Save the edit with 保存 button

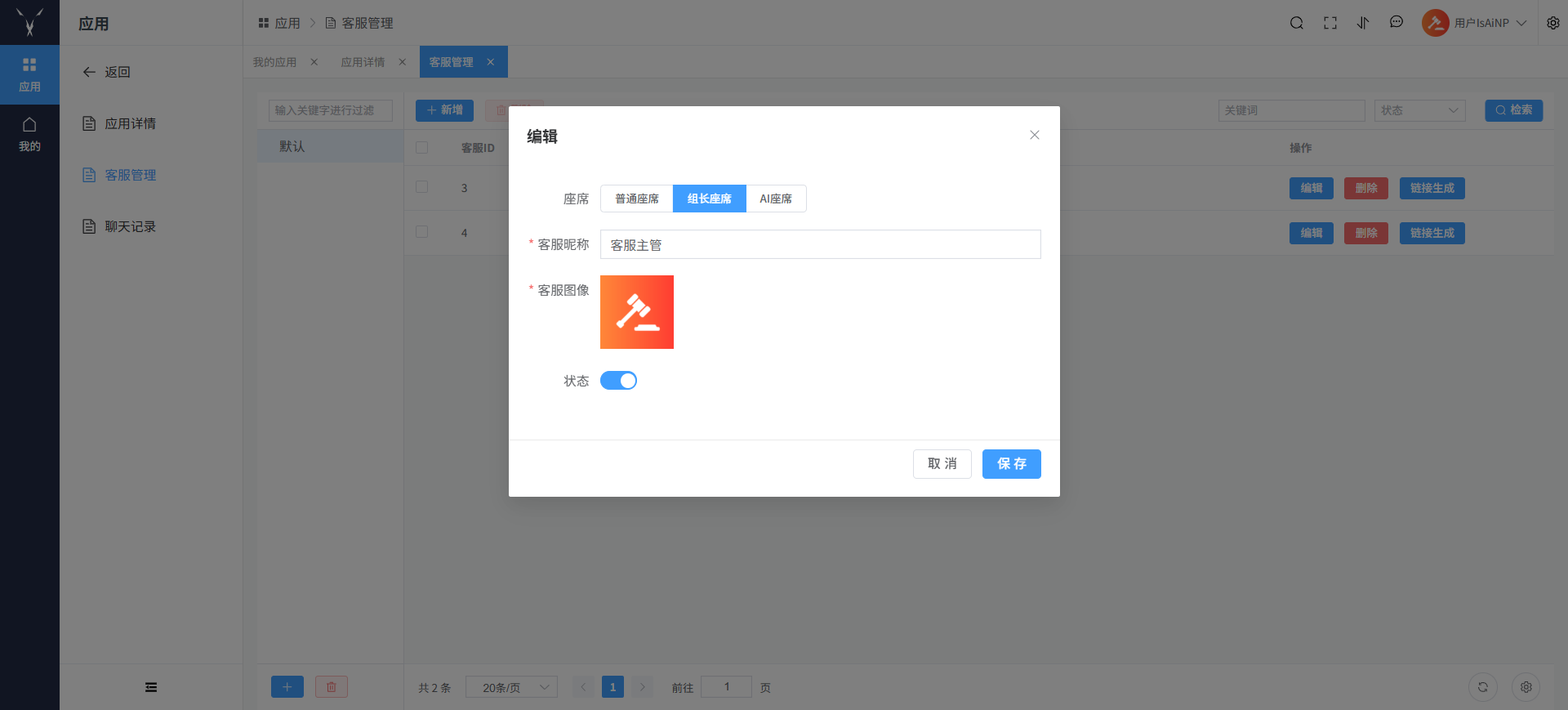tap(1011, 464)
